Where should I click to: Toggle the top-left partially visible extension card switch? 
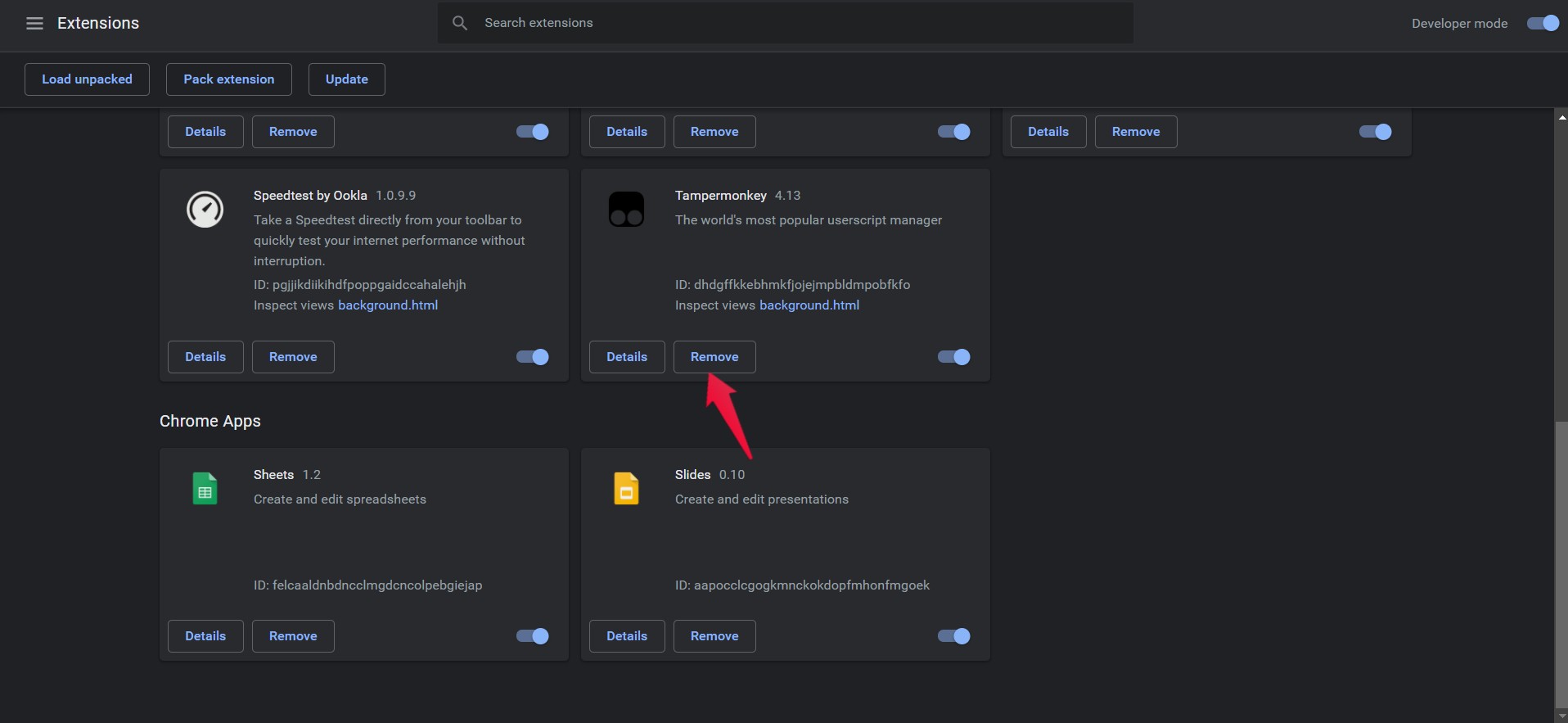click(x=533, y=132)
